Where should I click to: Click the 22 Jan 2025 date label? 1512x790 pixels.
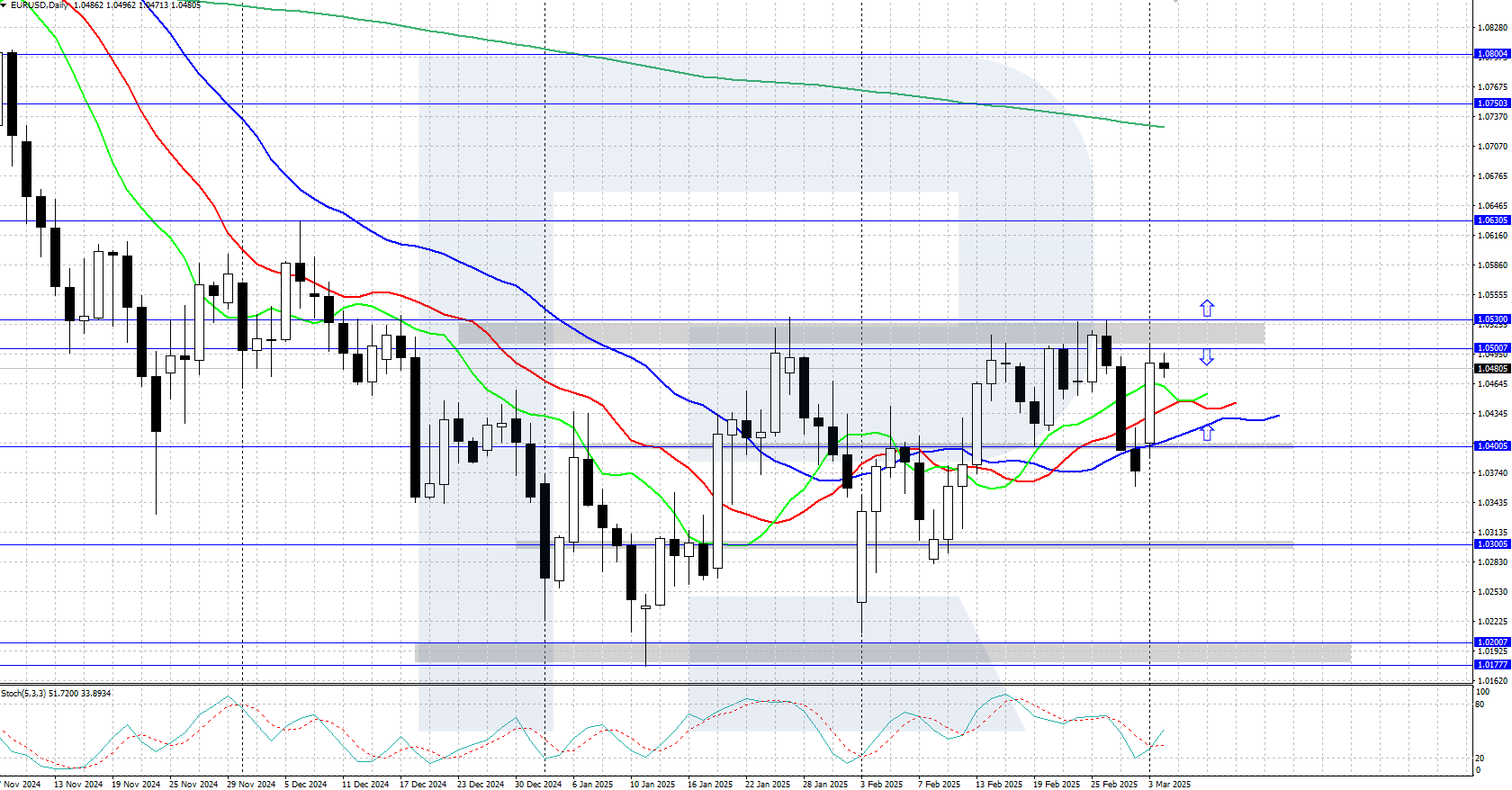point(768,785)
